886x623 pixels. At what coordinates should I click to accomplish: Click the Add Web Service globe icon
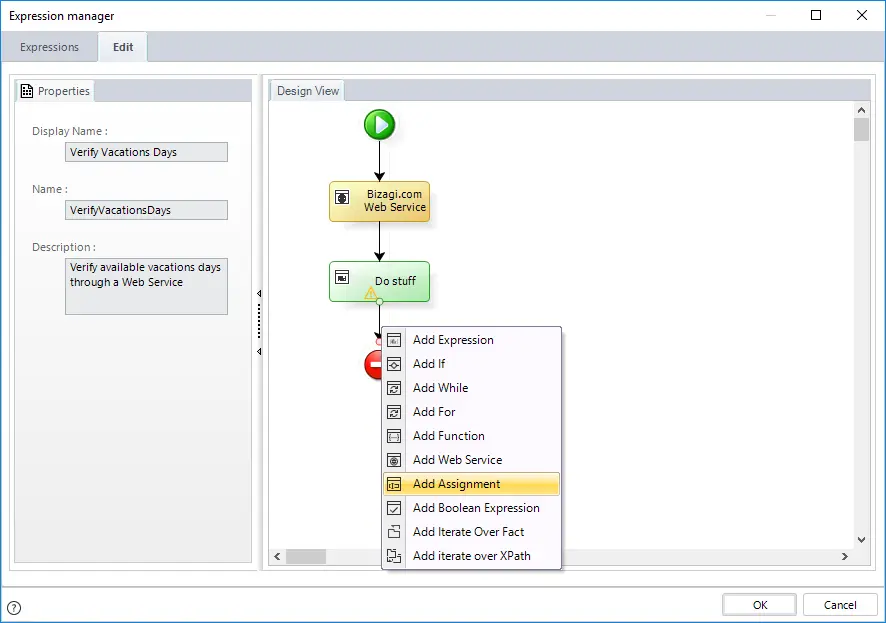click(x=394, y=460)
